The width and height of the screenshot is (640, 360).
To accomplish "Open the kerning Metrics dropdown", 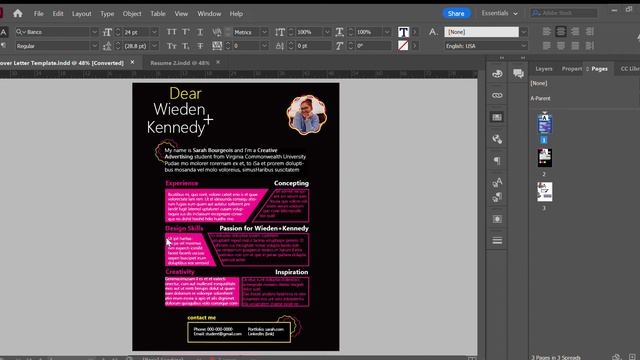I will 264,32.
